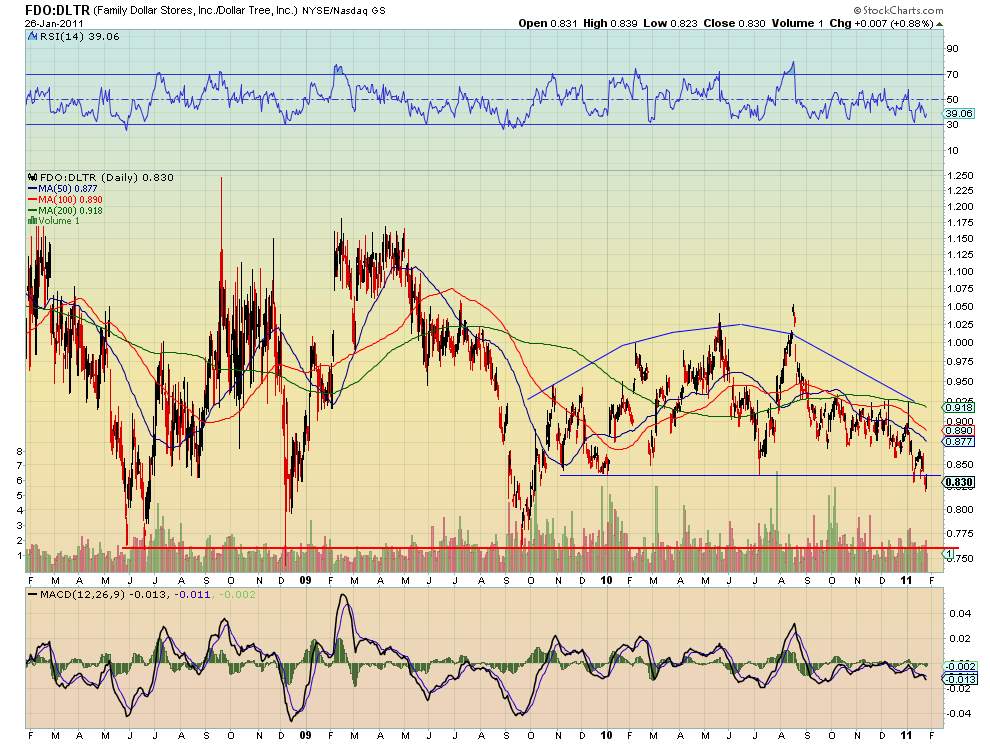Image resolution: width=990 pixels, height=744 pixels.
Task: Click the MA(100) 0.890 legend entry
Action: pyautogui.click(x=70, y=200)
